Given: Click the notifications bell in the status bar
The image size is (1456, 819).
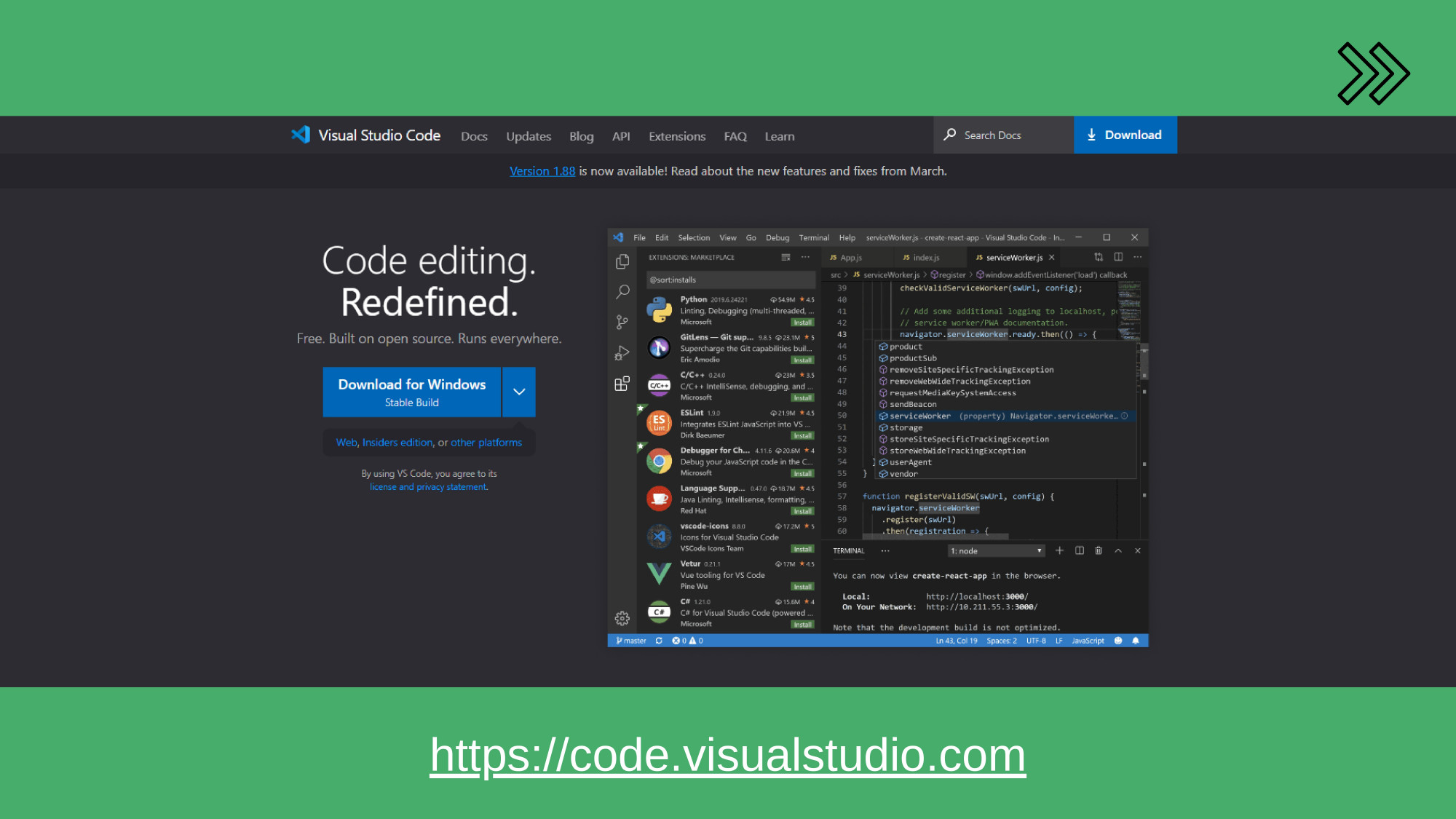Looking at the screenshot, I should click(x=1136, y=641).
